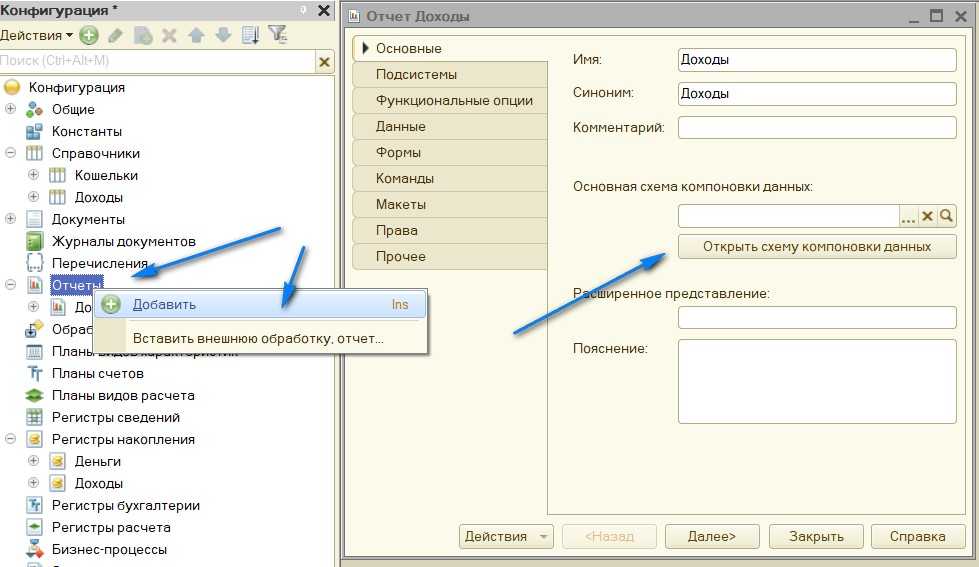Click the ellipsis select button for schema
The width and height of the screenshot is (979, 567).
pos(908,217)
